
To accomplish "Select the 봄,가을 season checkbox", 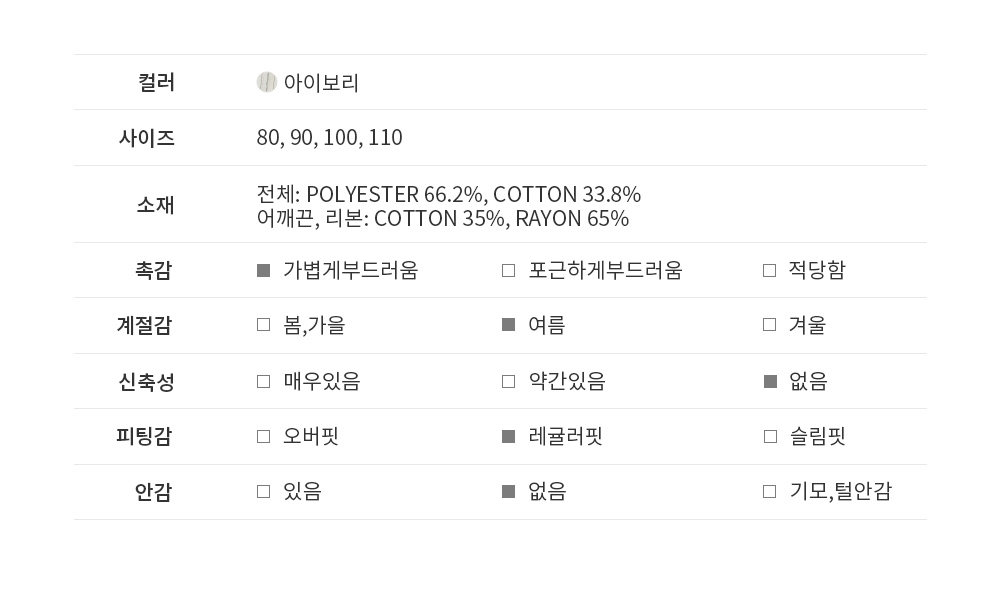I will click(x=264, y=325).
